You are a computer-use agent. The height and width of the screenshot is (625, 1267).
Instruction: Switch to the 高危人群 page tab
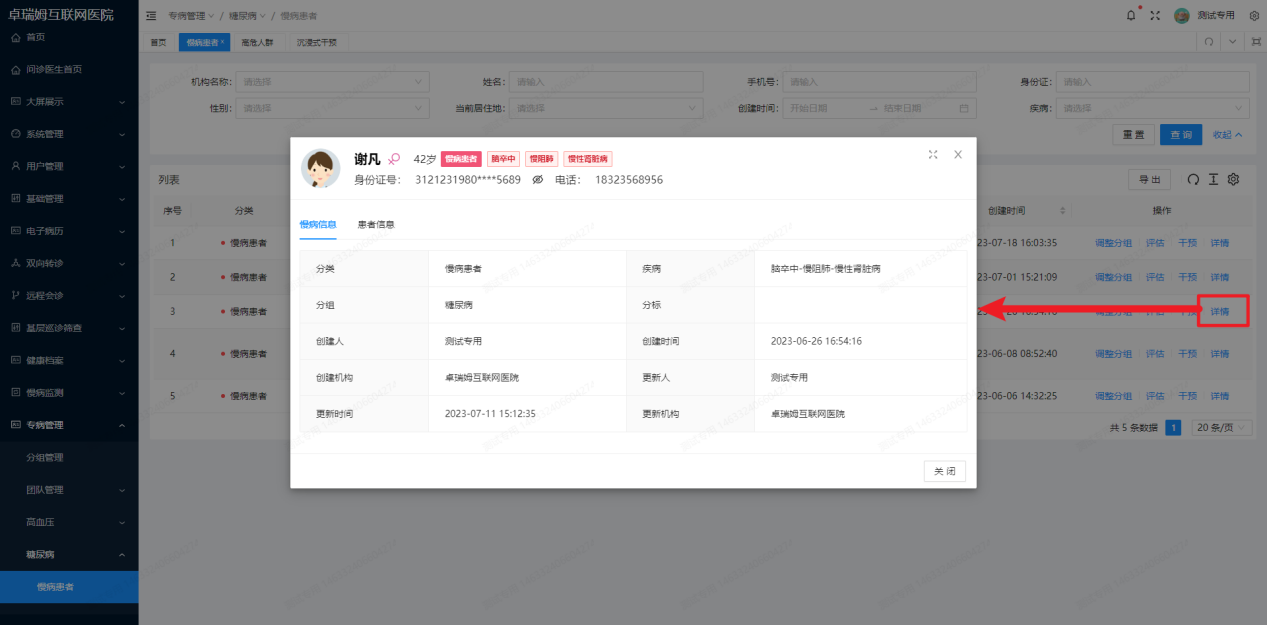[257, 42]
